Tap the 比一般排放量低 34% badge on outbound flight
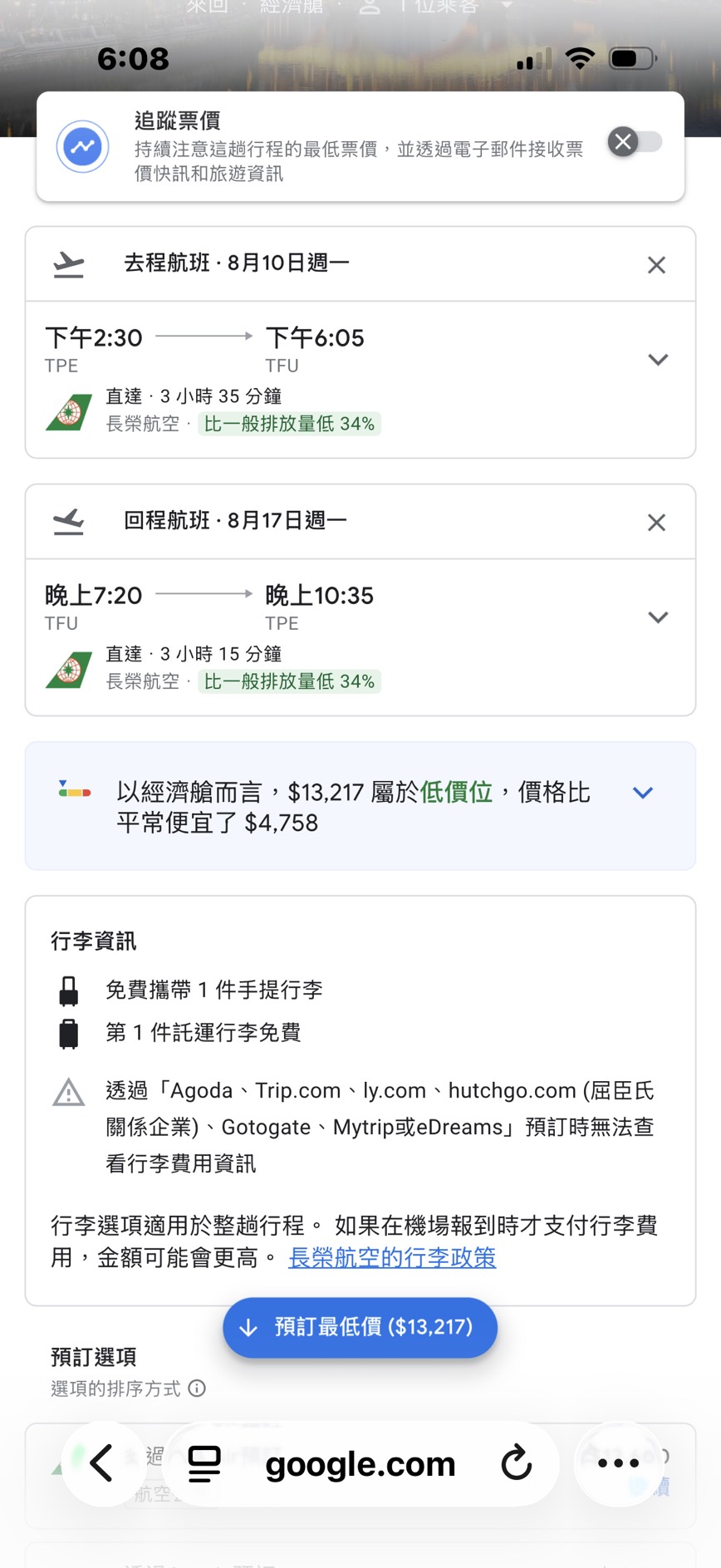Screen dimensions: 721x1568 [289, 424]
